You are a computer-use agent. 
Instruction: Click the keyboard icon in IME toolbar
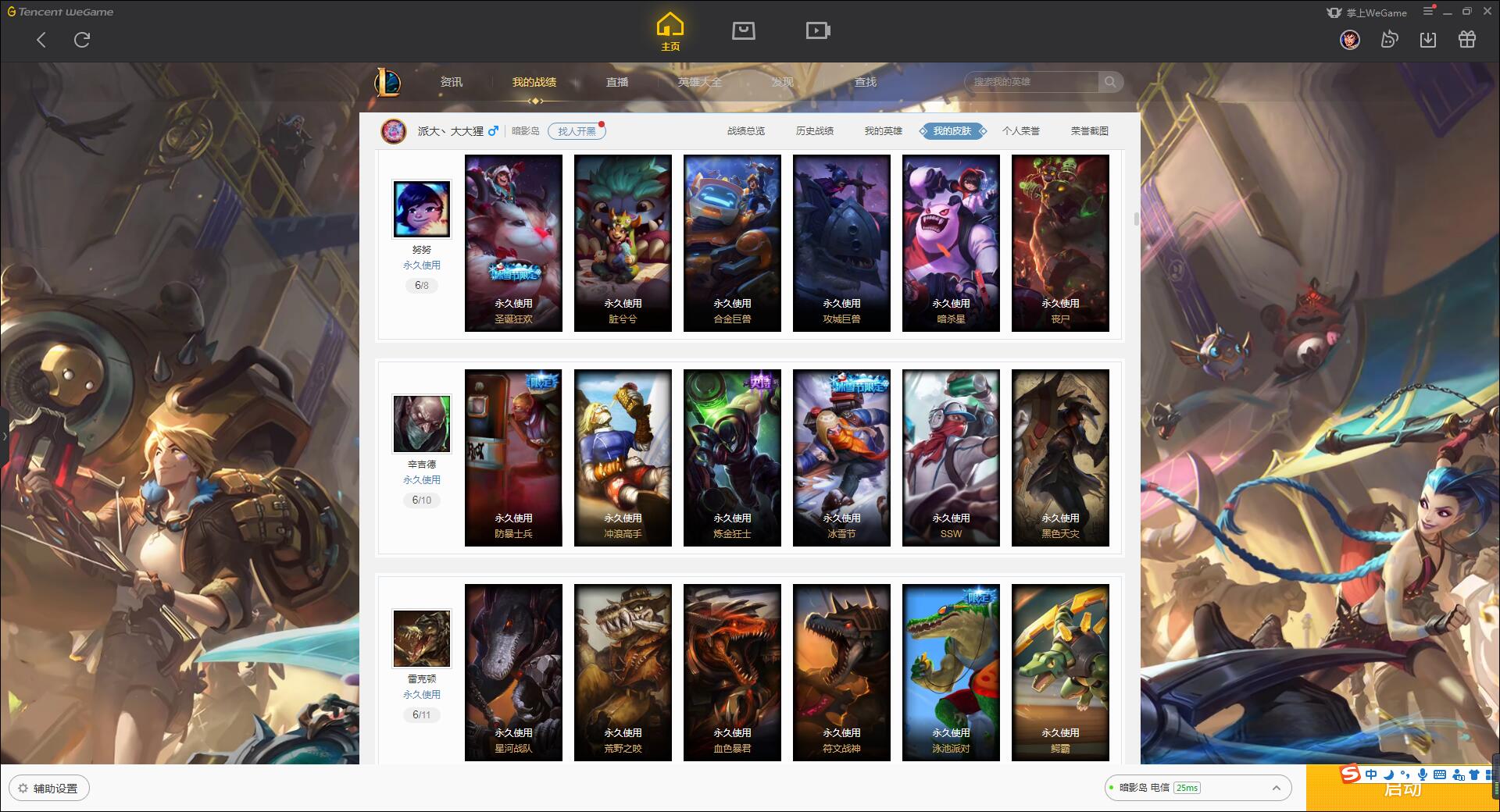click(1440, 775)
